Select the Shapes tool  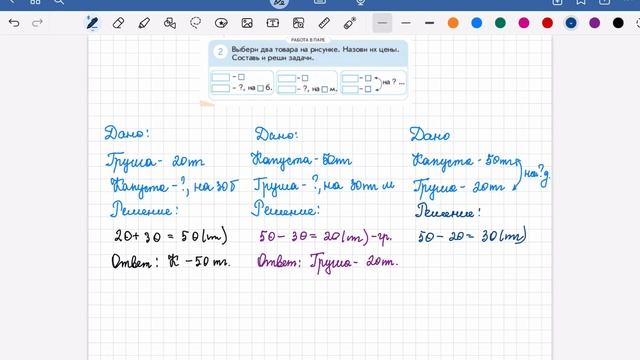[170, 23]
